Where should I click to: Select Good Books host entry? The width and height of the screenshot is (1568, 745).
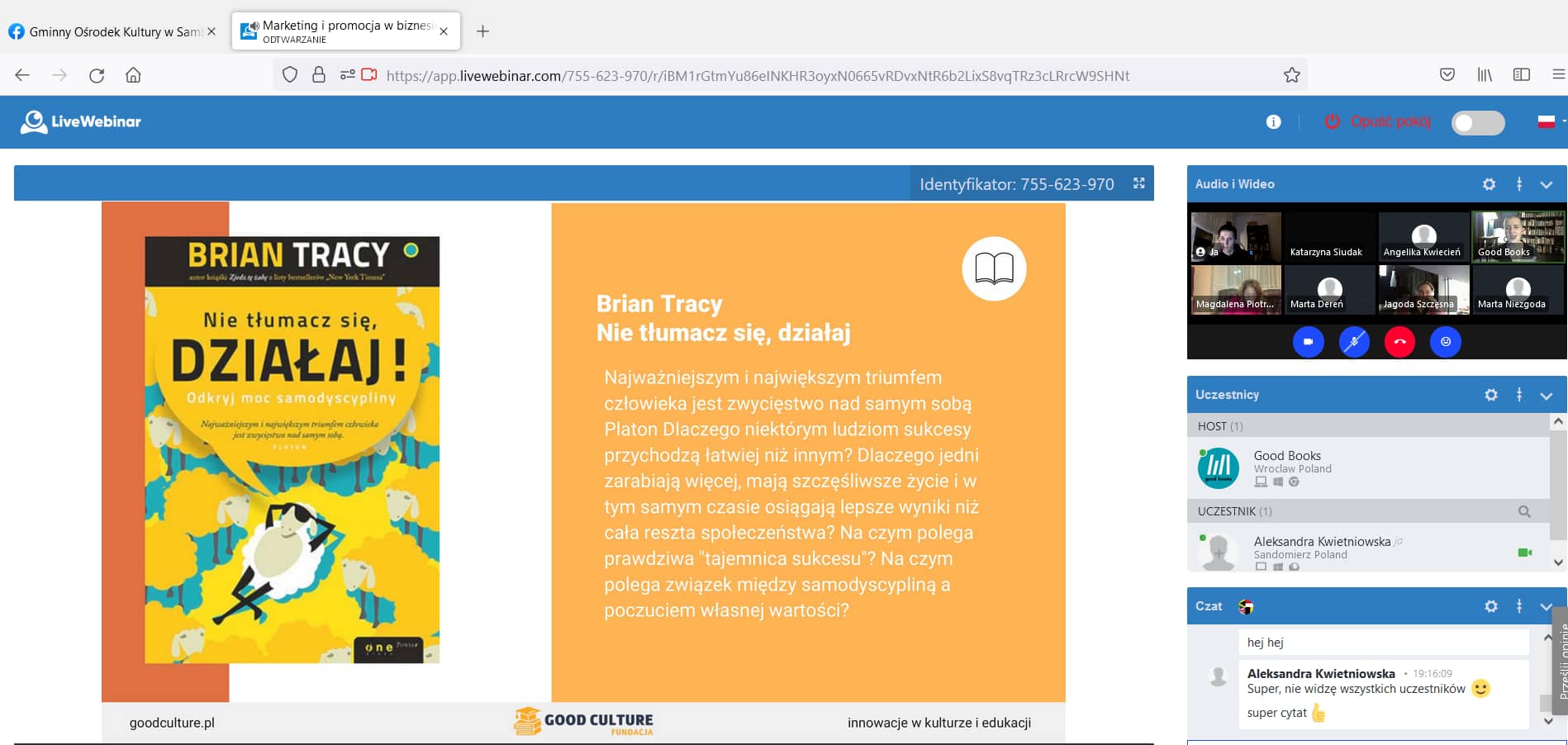pos(1368,467)
